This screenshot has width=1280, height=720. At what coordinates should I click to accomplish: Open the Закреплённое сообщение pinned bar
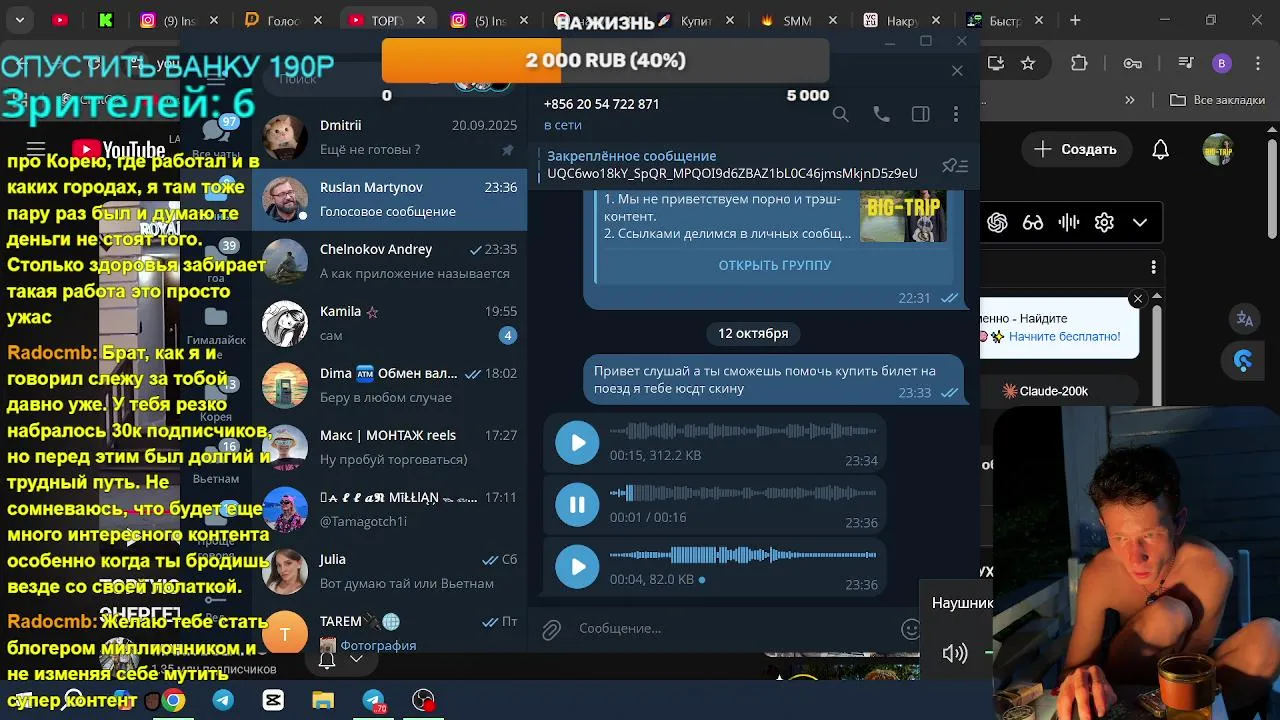tap(733, 165)
